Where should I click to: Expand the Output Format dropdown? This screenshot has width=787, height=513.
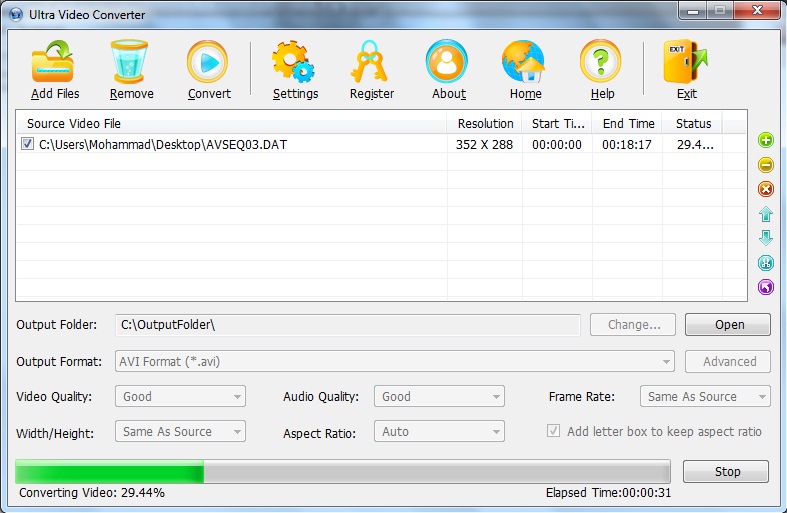coord(395,361)
